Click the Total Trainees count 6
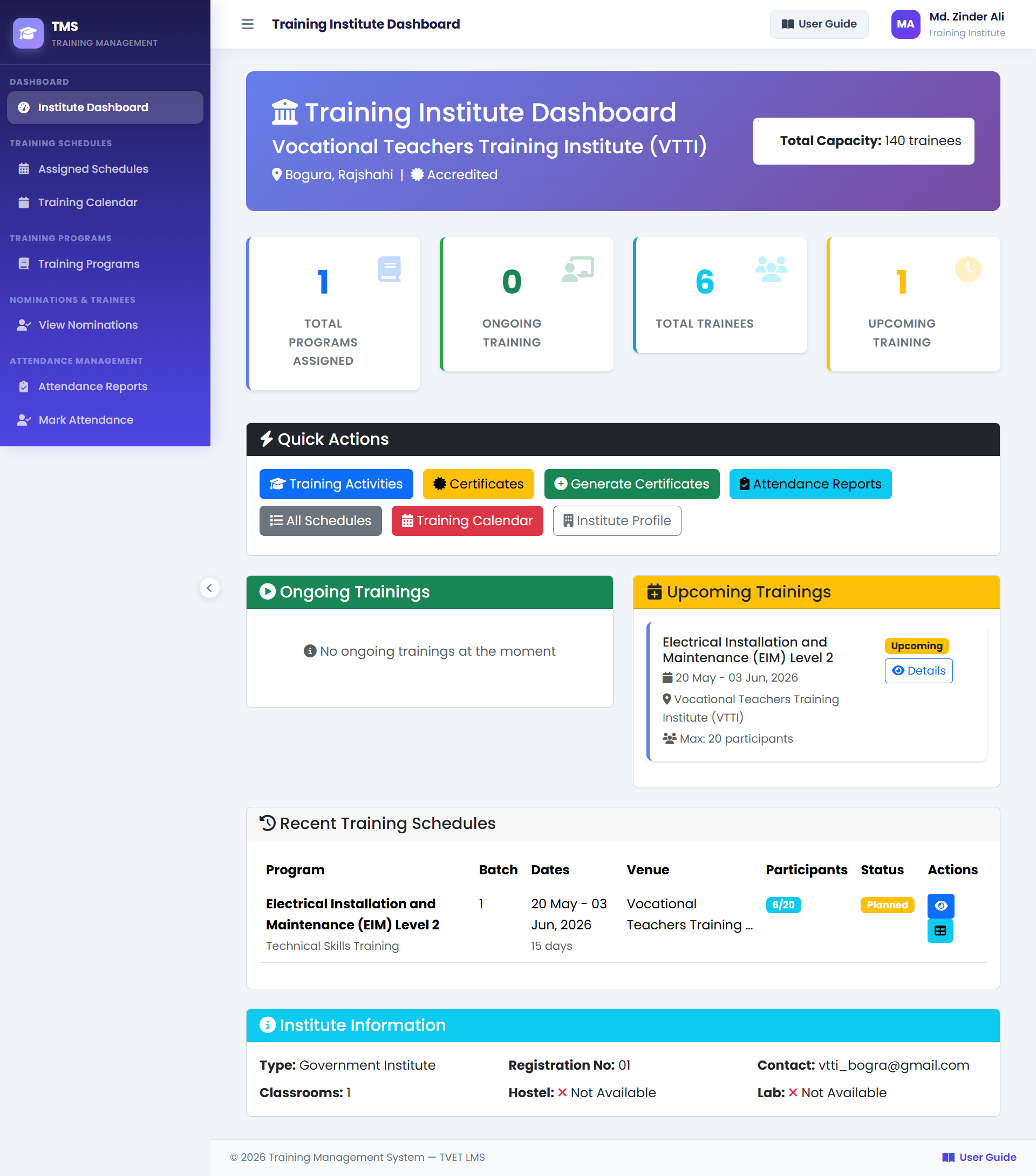 (x=705, y=282)
